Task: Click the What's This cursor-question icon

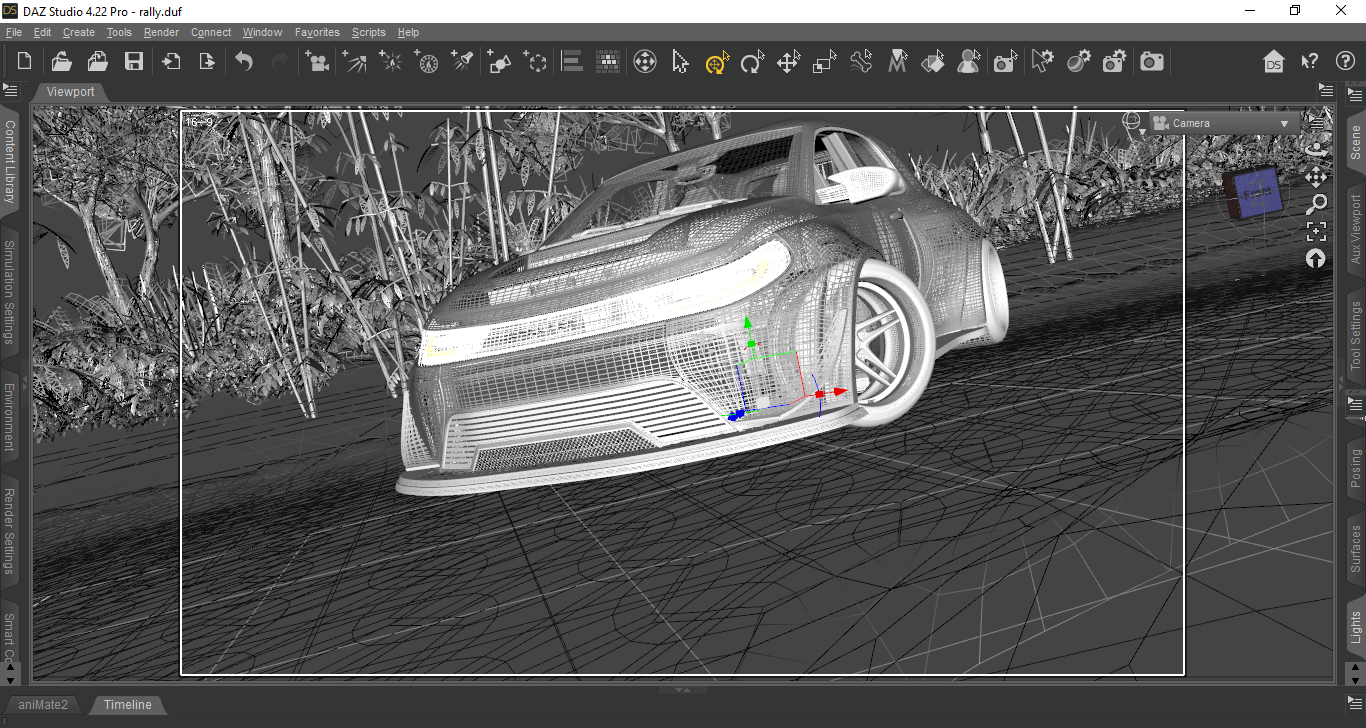Action: [1310, 62]
